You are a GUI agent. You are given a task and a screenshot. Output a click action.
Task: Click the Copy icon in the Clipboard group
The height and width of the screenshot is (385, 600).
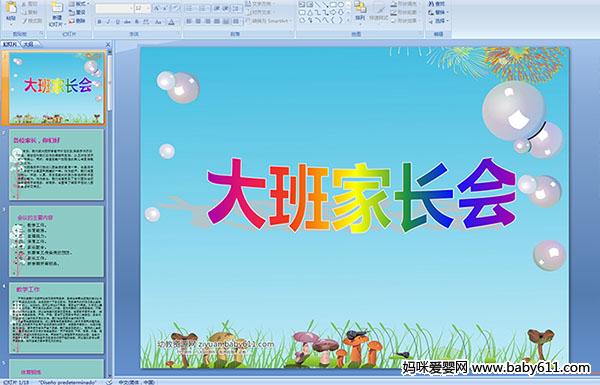point(24,13)
